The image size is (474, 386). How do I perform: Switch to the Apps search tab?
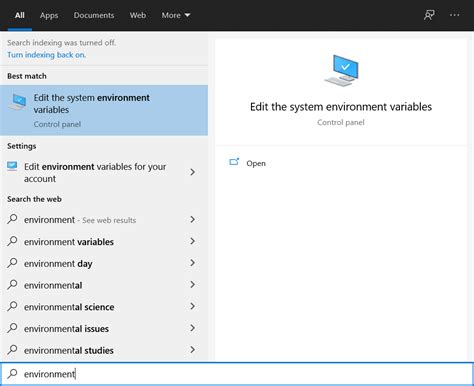pyautogui.click(x=49, y=15)
